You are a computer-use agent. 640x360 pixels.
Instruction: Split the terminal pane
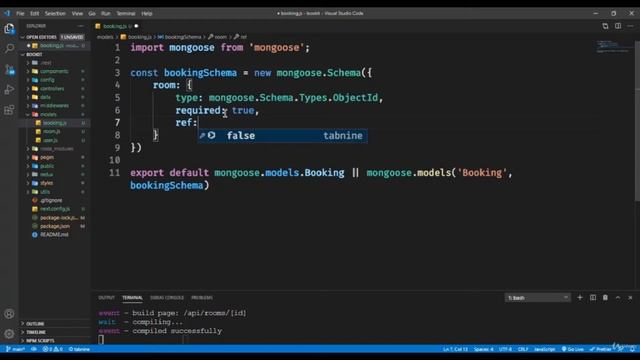(593, 298)
